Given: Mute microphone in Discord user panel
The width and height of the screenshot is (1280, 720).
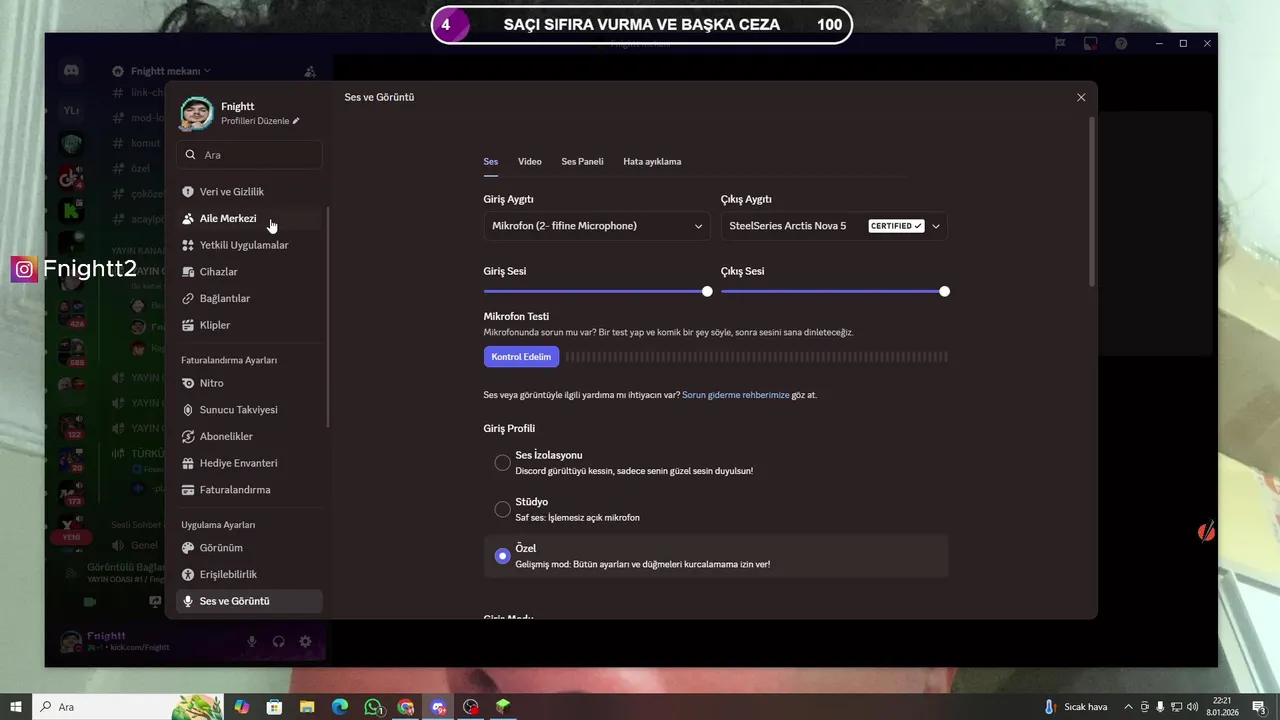Looking at the screenshot, I should coord(252,642).
